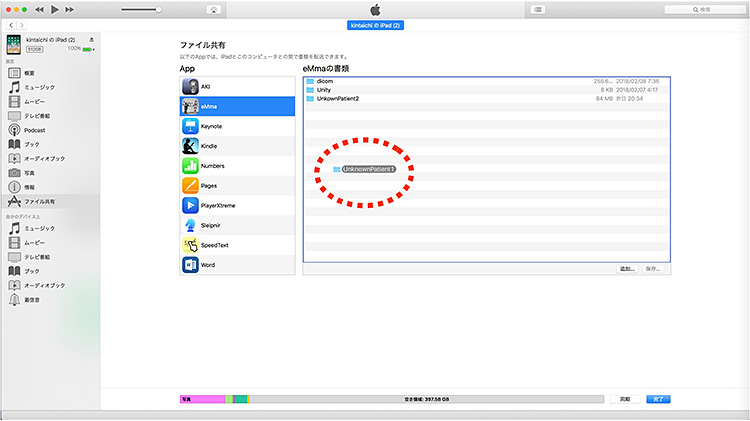Play the current track
The height and width of the screenshot is (421, 750).
pyautogui.click(x=55, y=9)
